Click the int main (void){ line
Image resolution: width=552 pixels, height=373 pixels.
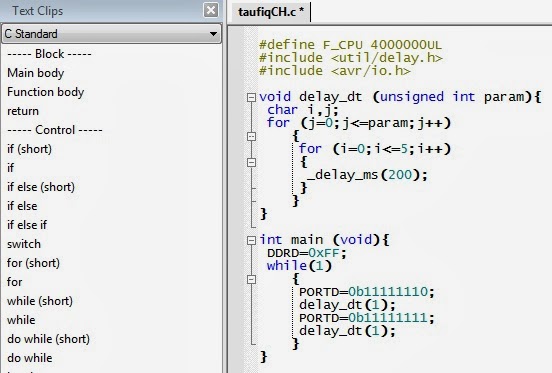324,240
